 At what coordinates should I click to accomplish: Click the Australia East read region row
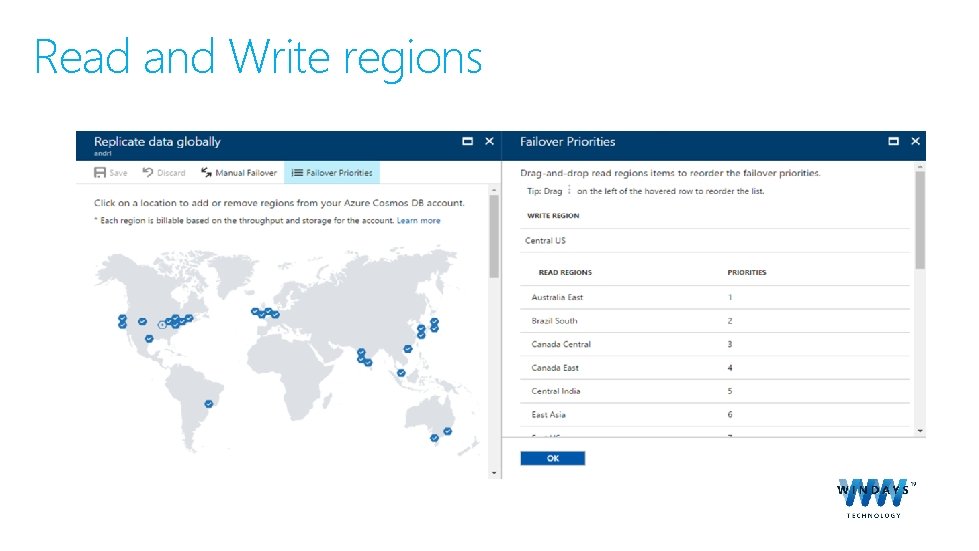pos(714,298)
